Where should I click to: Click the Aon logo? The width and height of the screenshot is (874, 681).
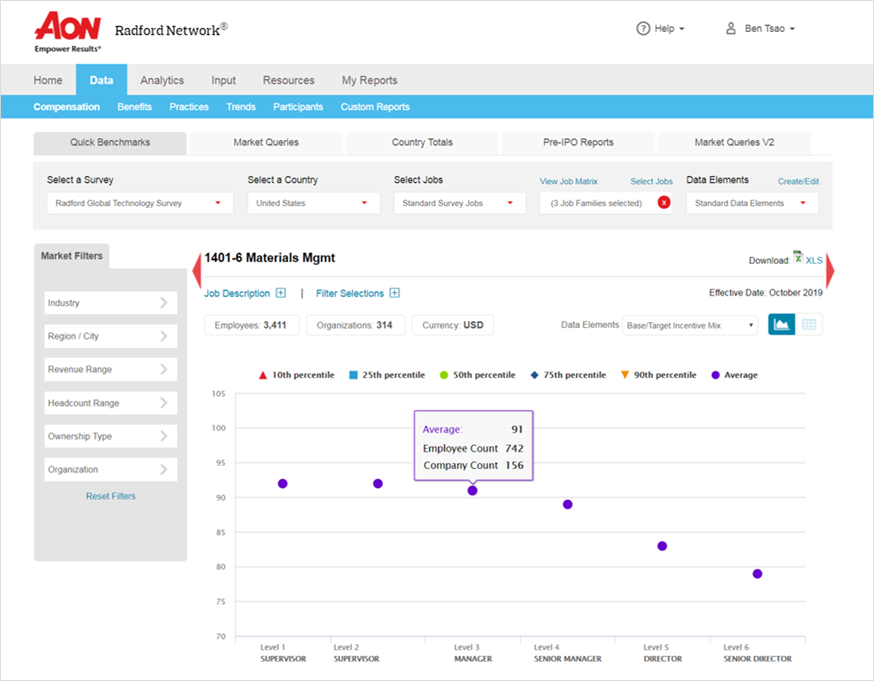click(68, 31)
